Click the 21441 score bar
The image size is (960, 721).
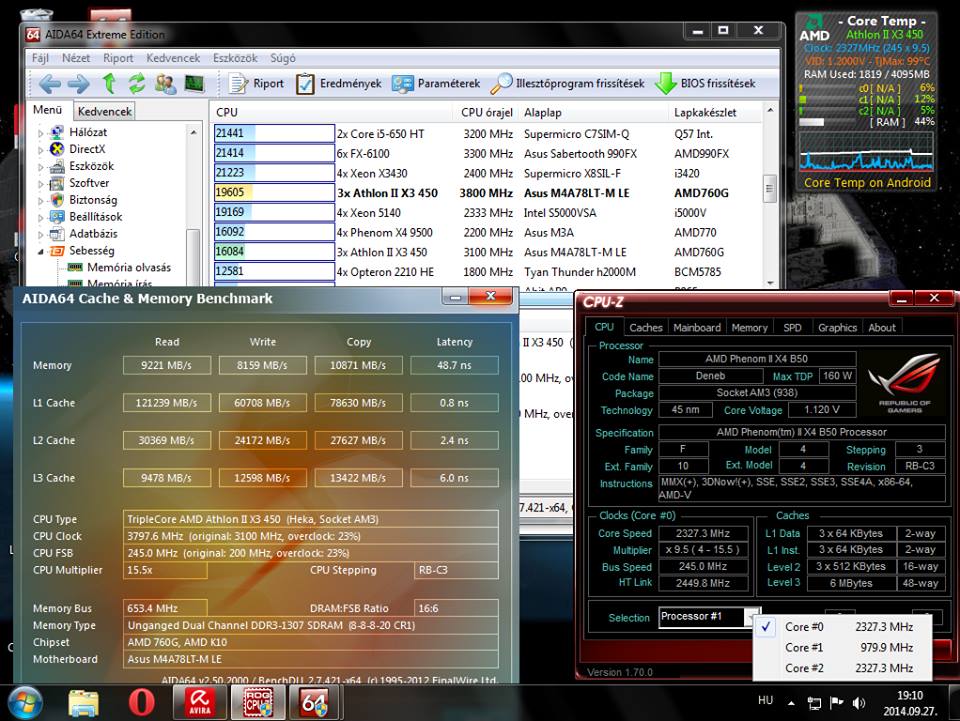[x=274, y=133]
